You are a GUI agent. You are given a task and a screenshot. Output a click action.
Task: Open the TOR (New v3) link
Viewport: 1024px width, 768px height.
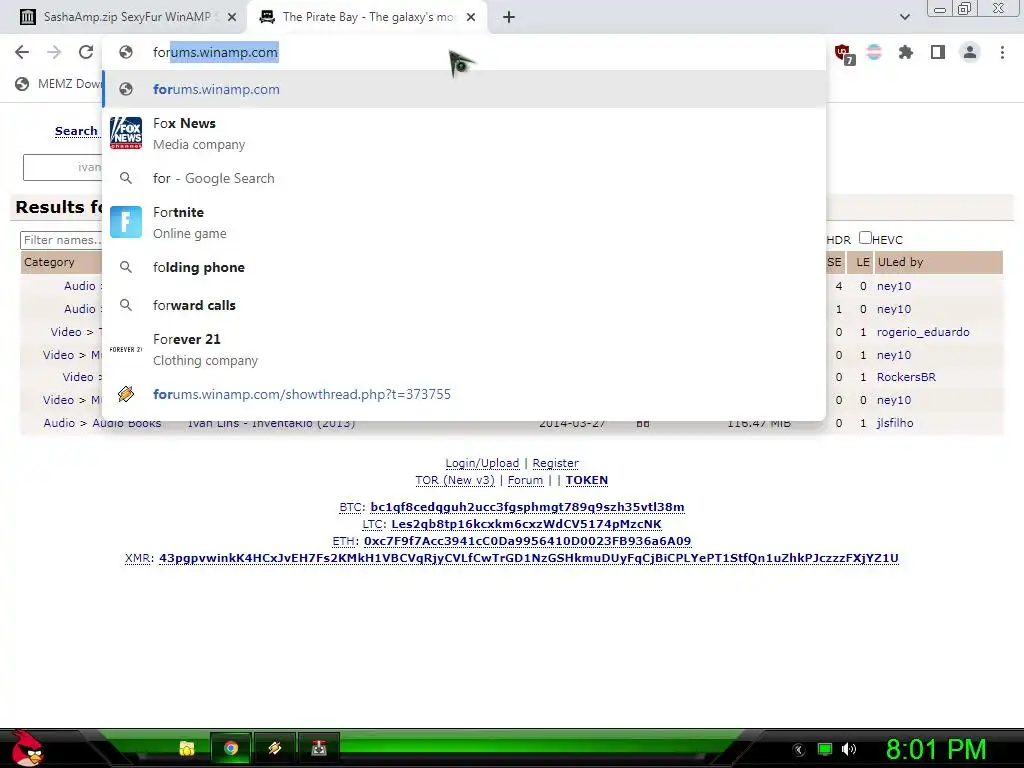455,480
